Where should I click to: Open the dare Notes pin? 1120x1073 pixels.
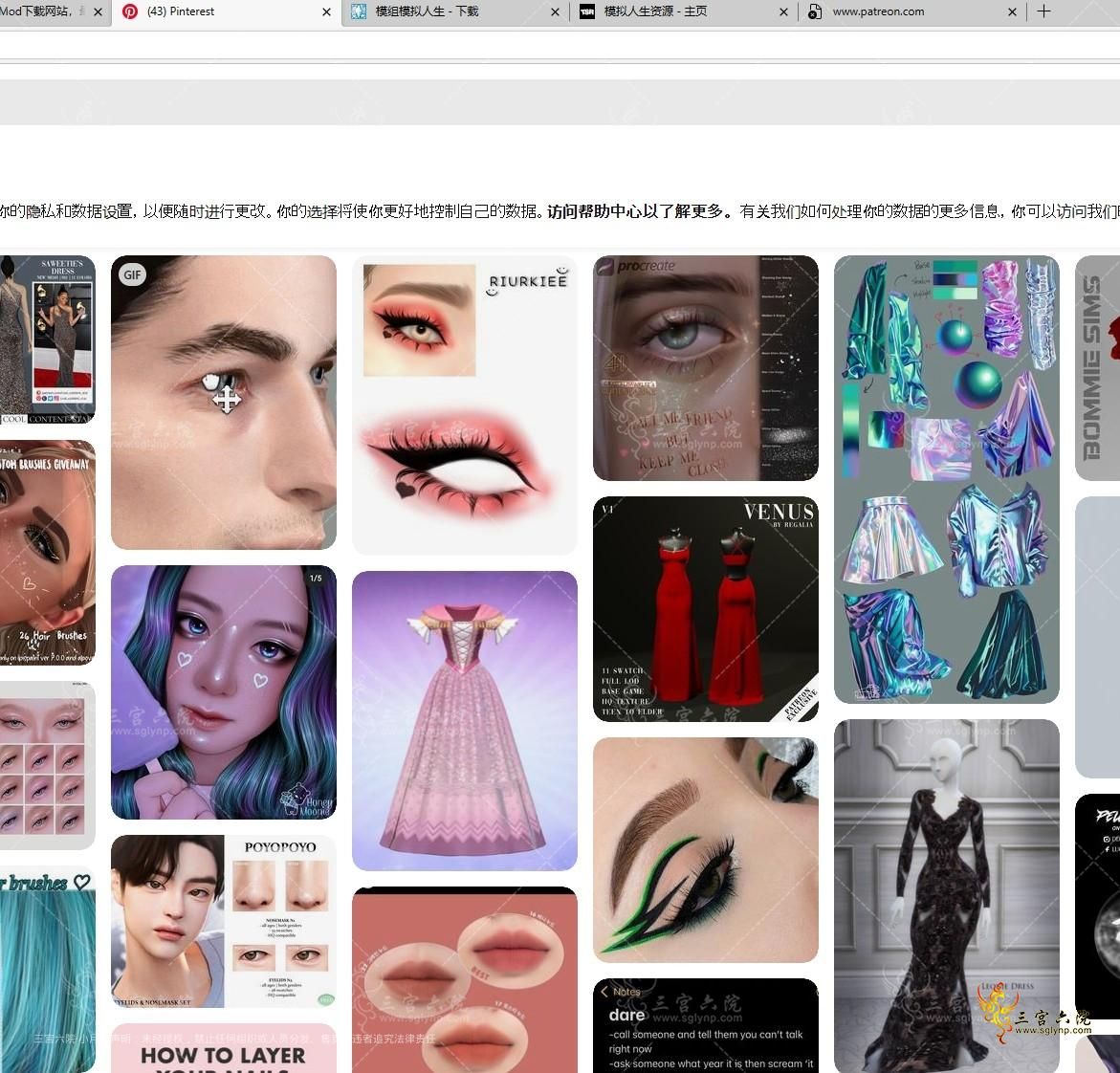706,1026
